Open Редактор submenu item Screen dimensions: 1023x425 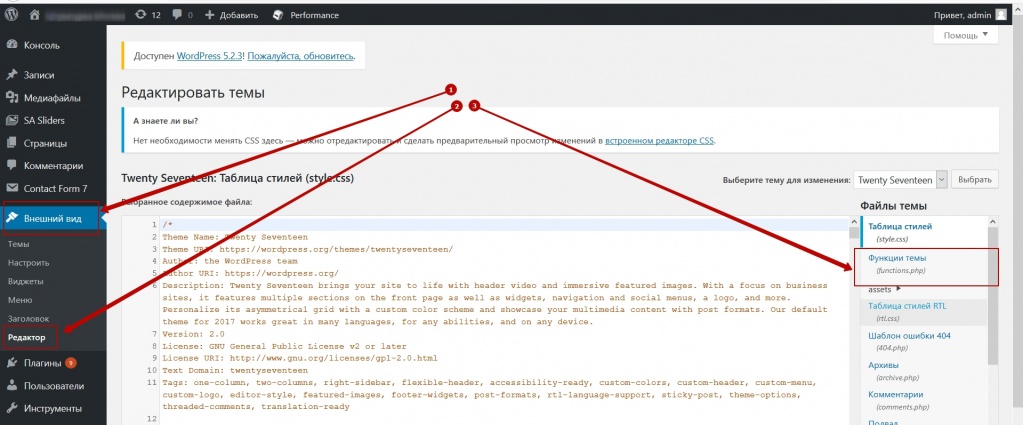[x=27, y=338]
